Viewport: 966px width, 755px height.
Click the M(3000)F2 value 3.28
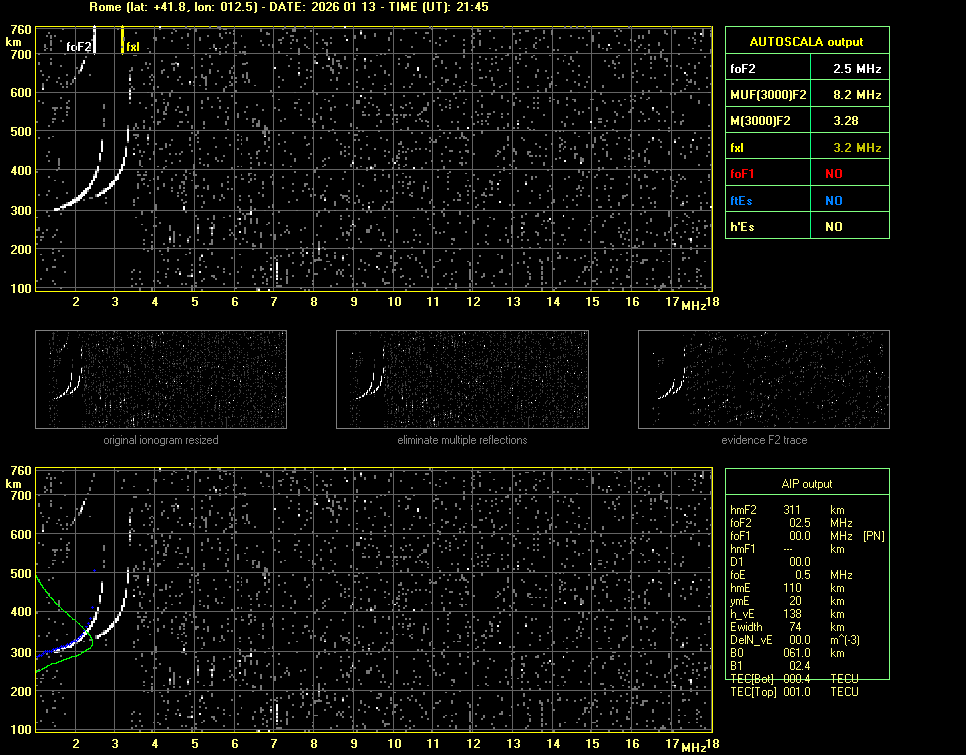point(849,121)
